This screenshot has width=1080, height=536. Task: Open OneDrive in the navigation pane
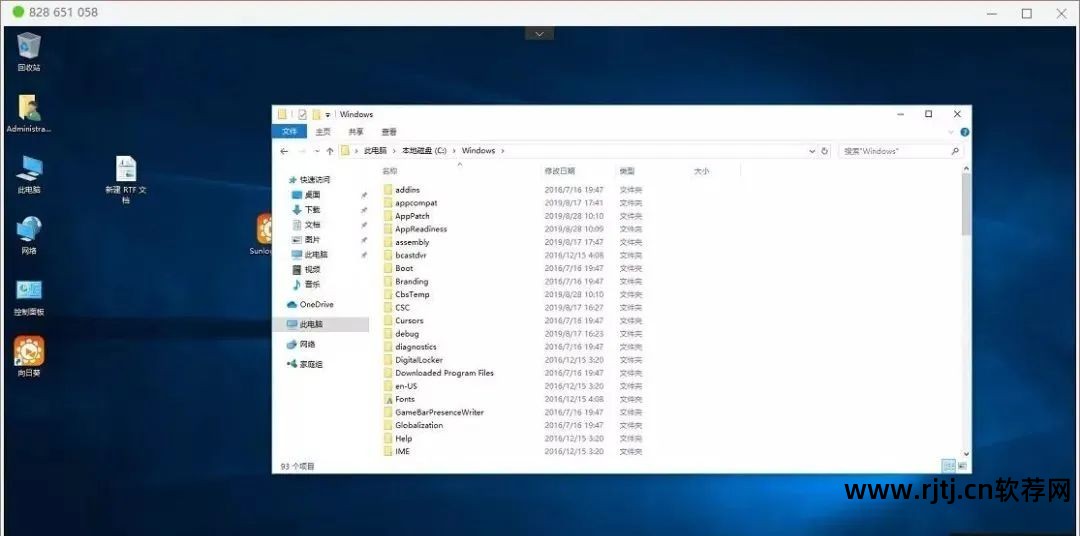coord(310,305)
